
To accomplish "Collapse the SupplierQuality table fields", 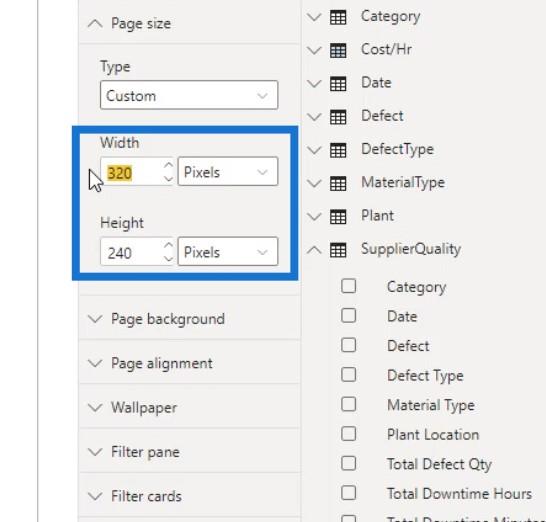I will tap(314, 250).
